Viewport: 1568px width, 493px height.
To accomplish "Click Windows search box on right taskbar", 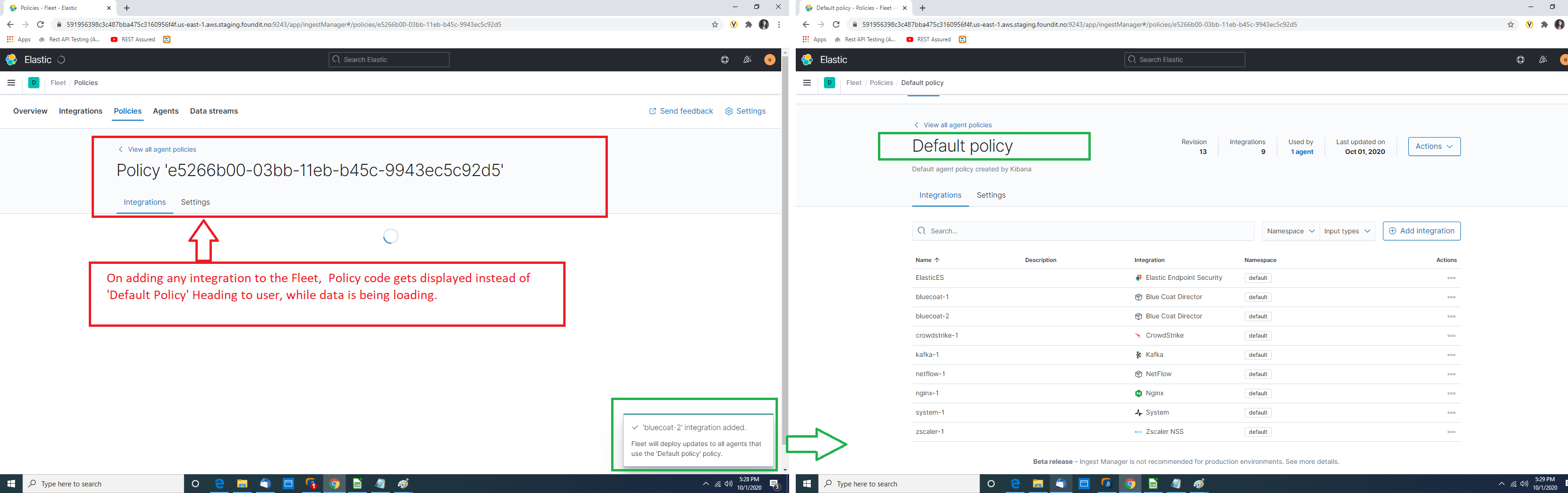I will (x=899, y=484).
